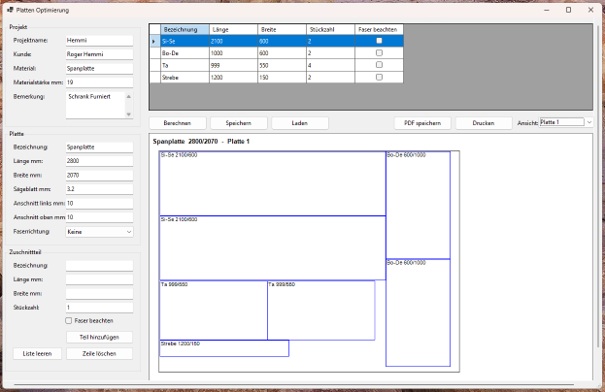Click the empty Zuschnittteil Bezeichnung field

[x=99, y=265]
